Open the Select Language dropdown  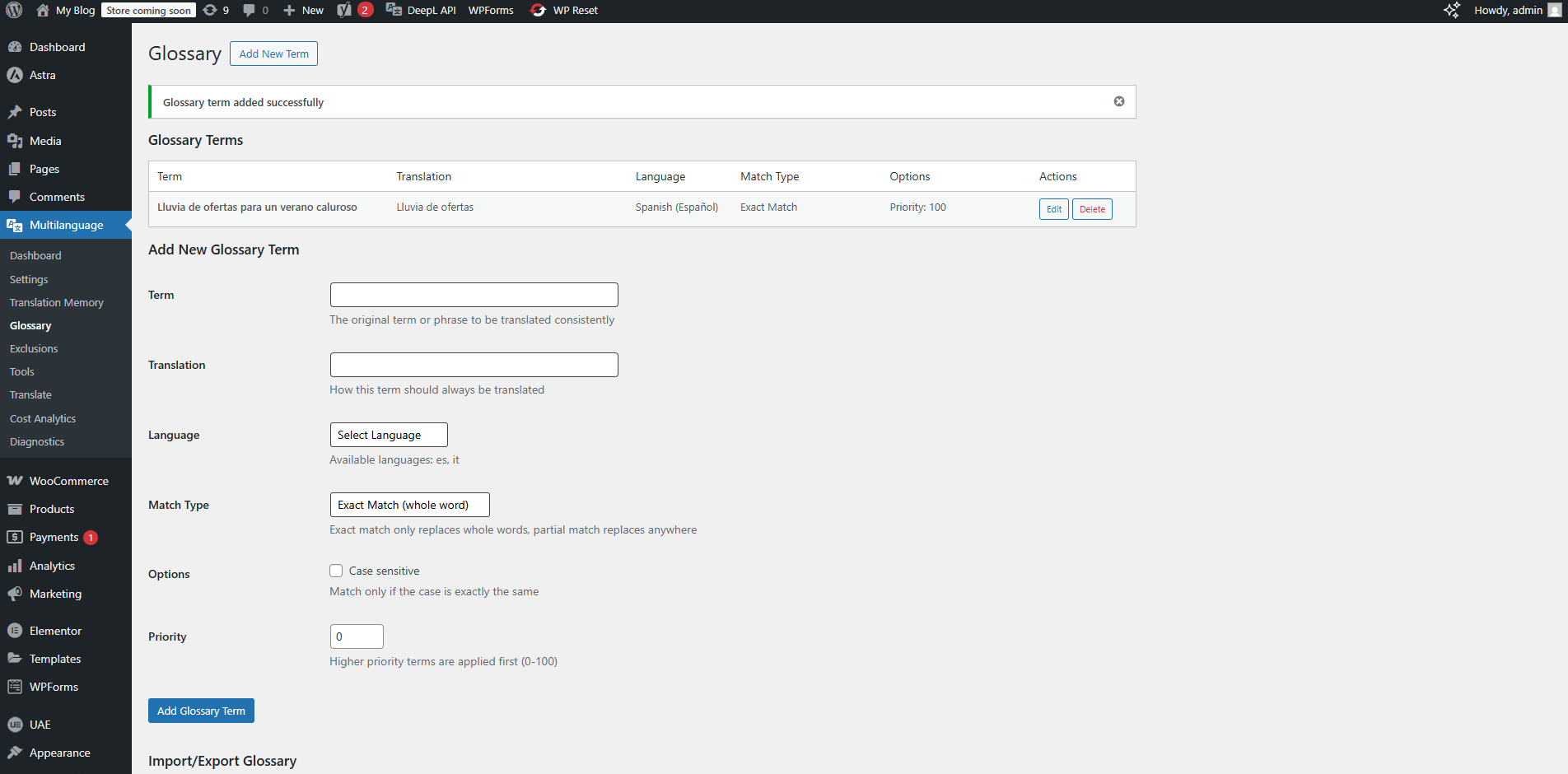pyautogui.click(x=388, y=435)
